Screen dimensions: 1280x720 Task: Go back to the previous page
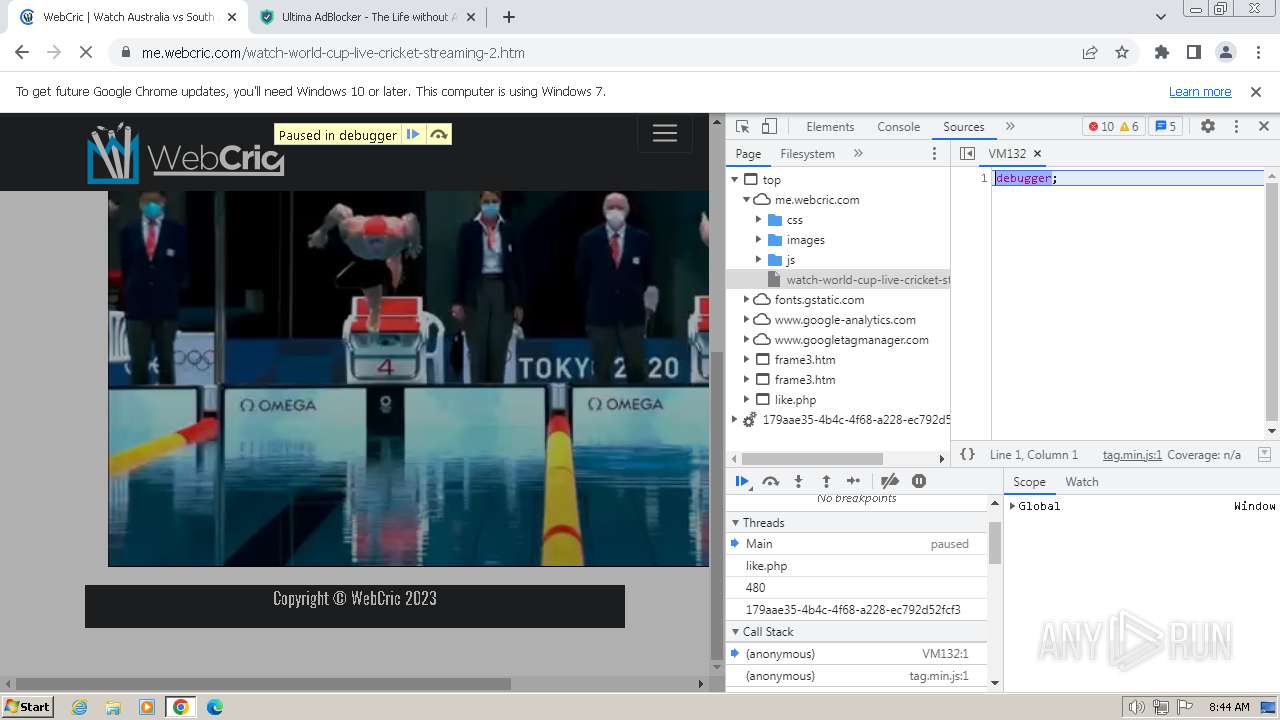point(22,53)
